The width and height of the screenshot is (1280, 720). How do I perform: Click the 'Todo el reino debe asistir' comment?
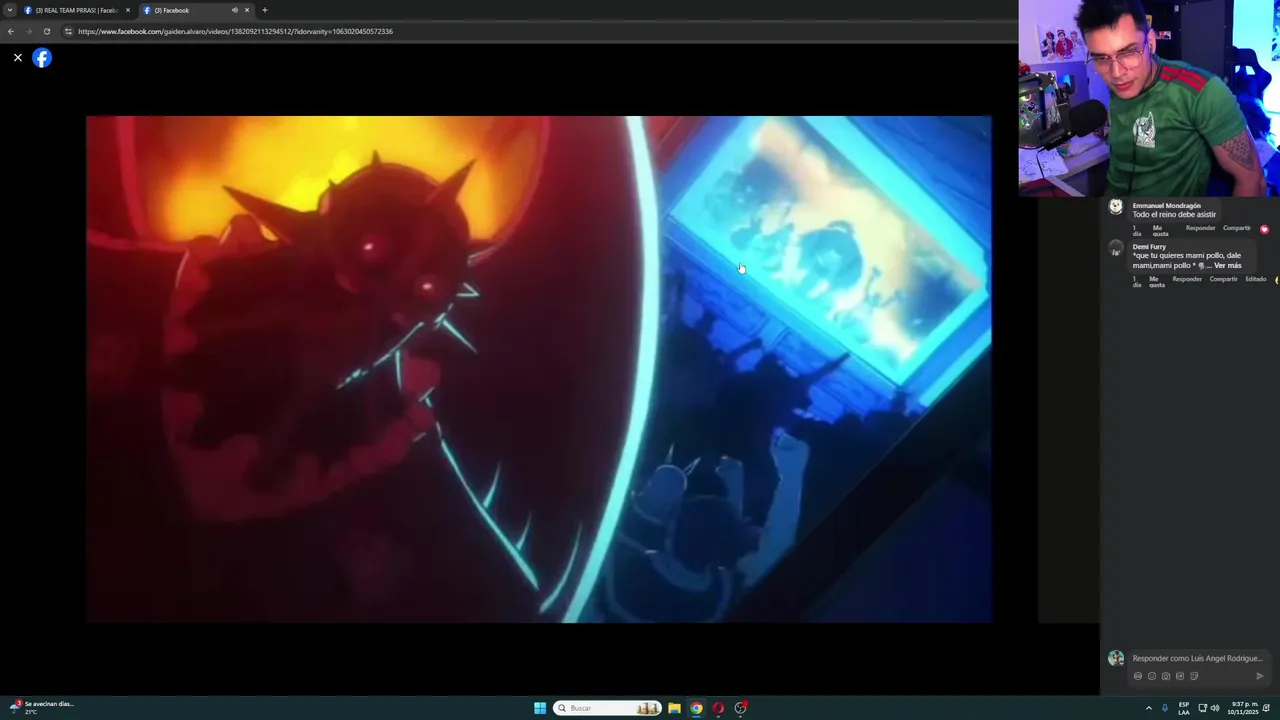(x=1174, y=215)
